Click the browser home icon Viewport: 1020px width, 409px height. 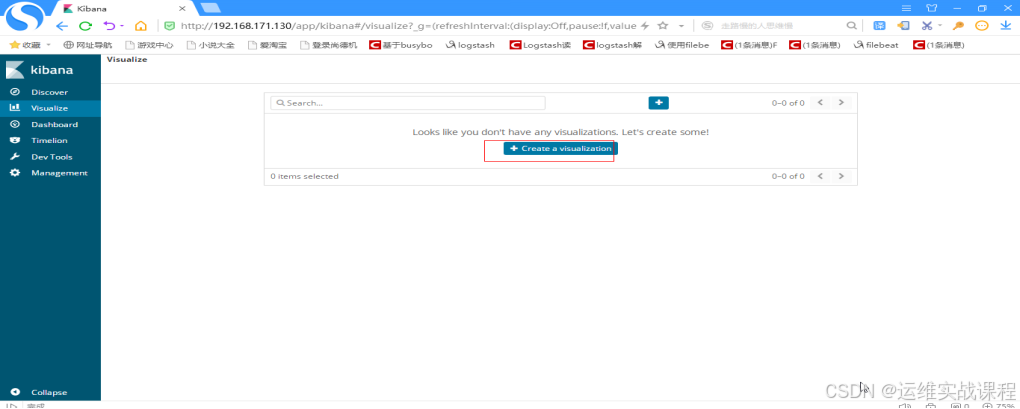point(141,26)
